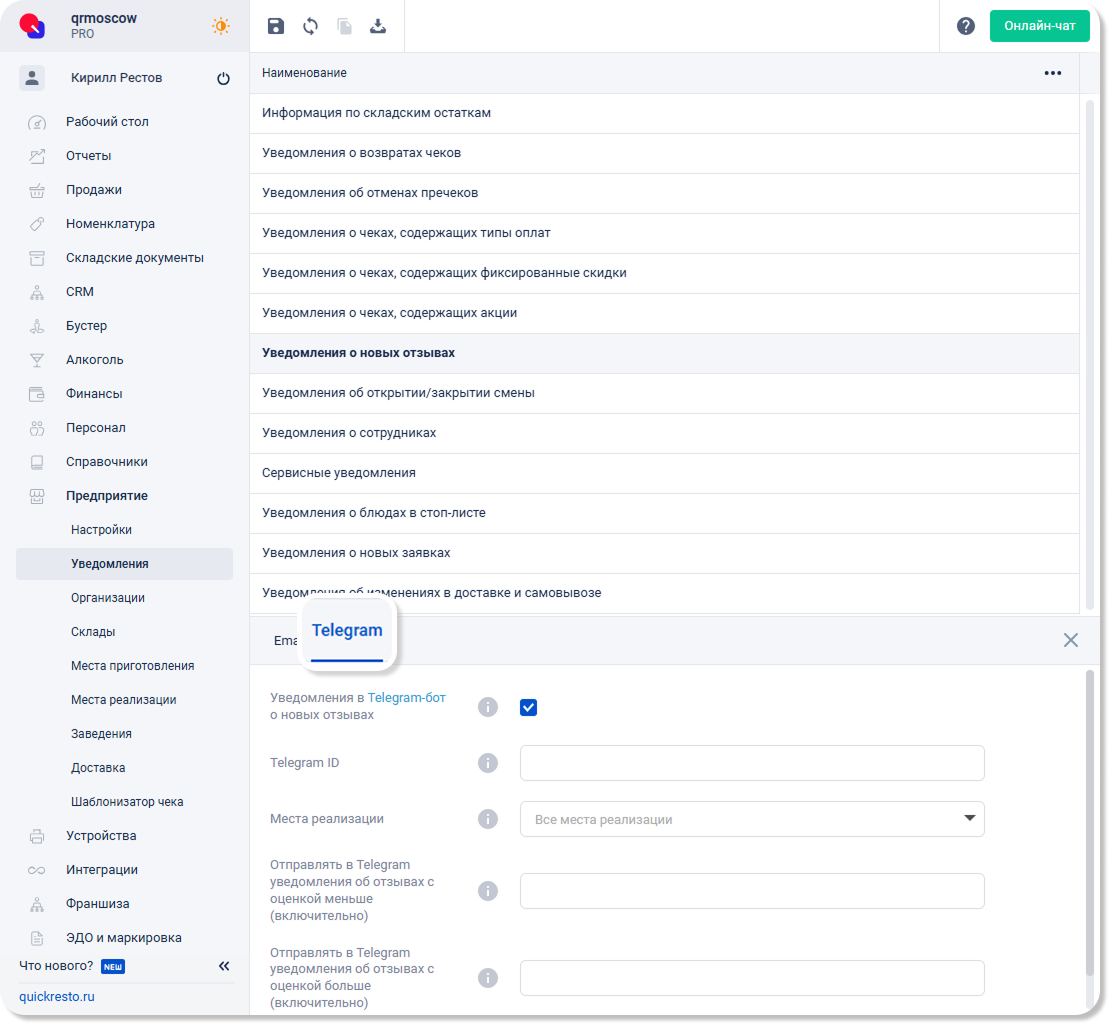Image resolution: width=1109 pixels, height=1024 pixels.
Task: Open the Отчеты sidebar menu item
Action: click(x=88, y=156)
